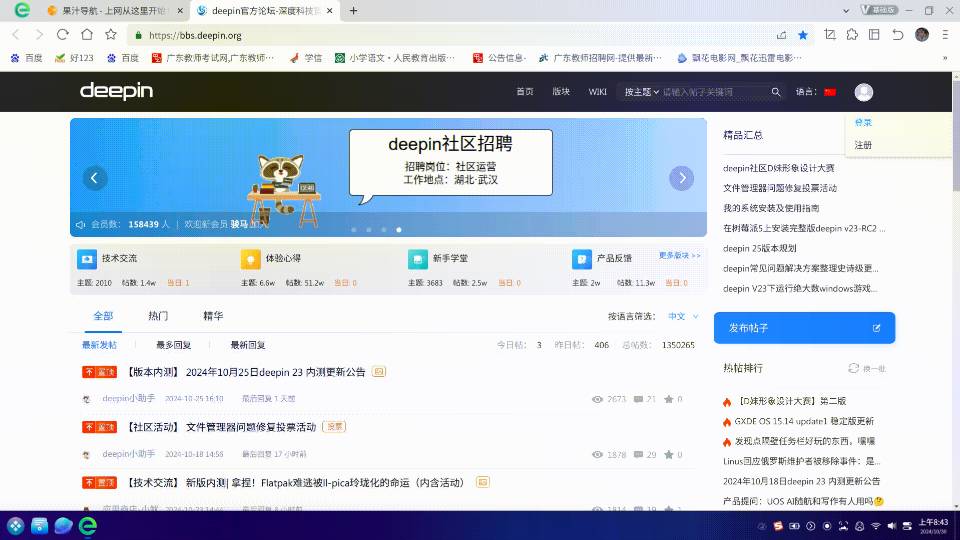Bookmark page with the address bar star
Viewport: 960px width, 540px height.
(803, 35)
